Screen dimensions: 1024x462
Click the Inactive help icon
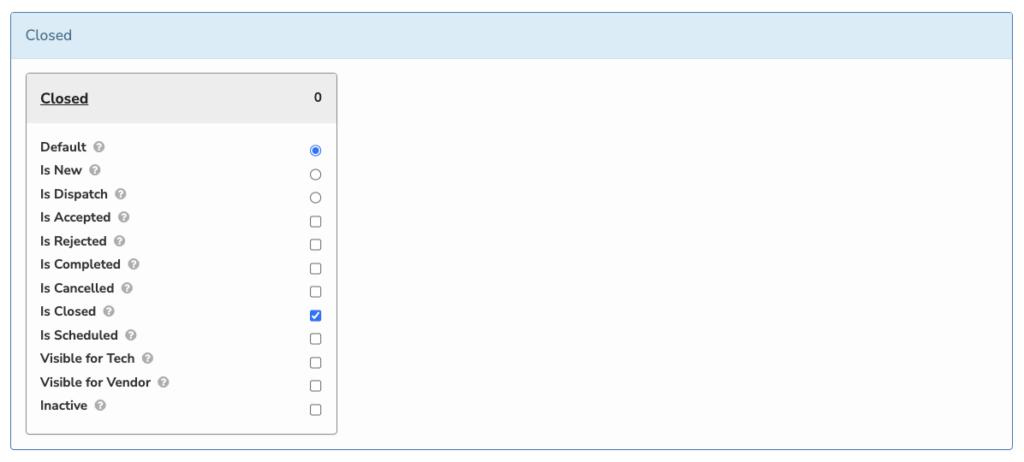pos(100,406)
